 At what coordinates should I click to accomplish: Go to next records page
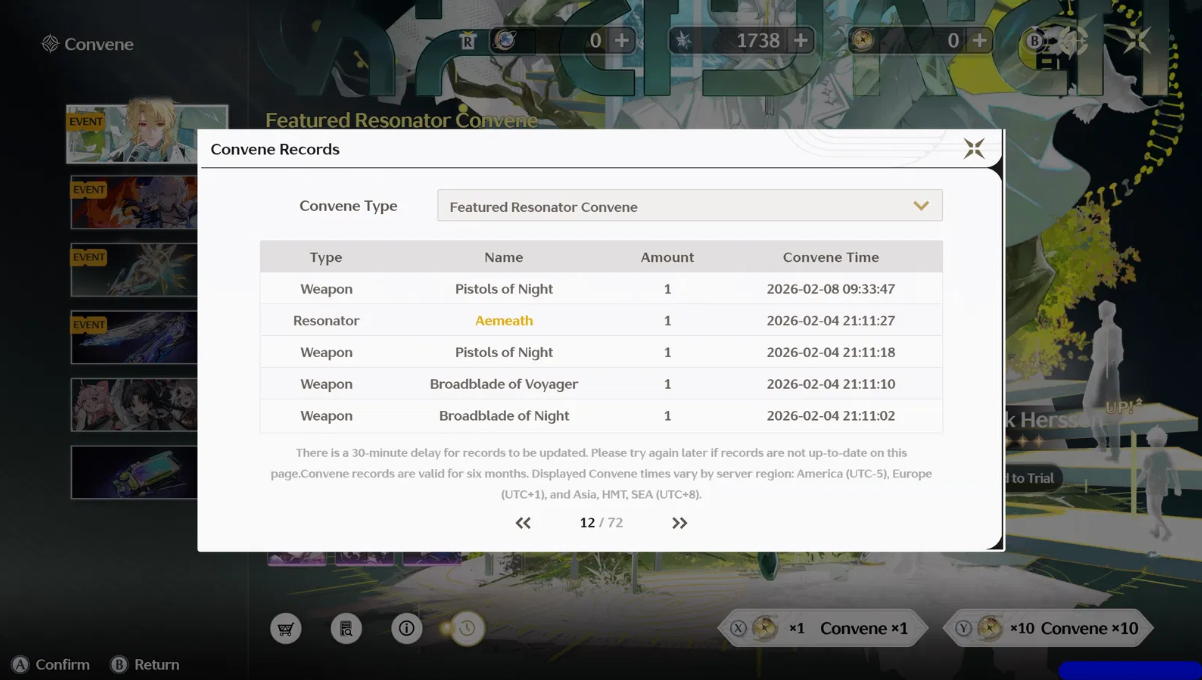679,523
